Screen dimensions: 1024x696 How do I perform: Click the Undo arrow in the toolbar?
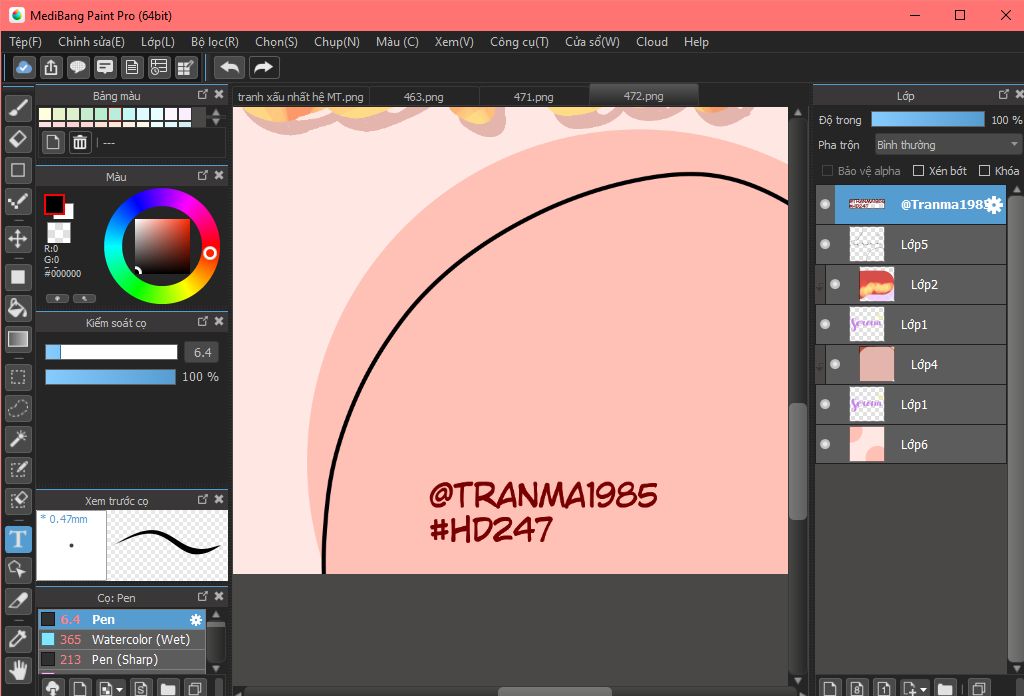pyautogui.click(x=230, y=67)
